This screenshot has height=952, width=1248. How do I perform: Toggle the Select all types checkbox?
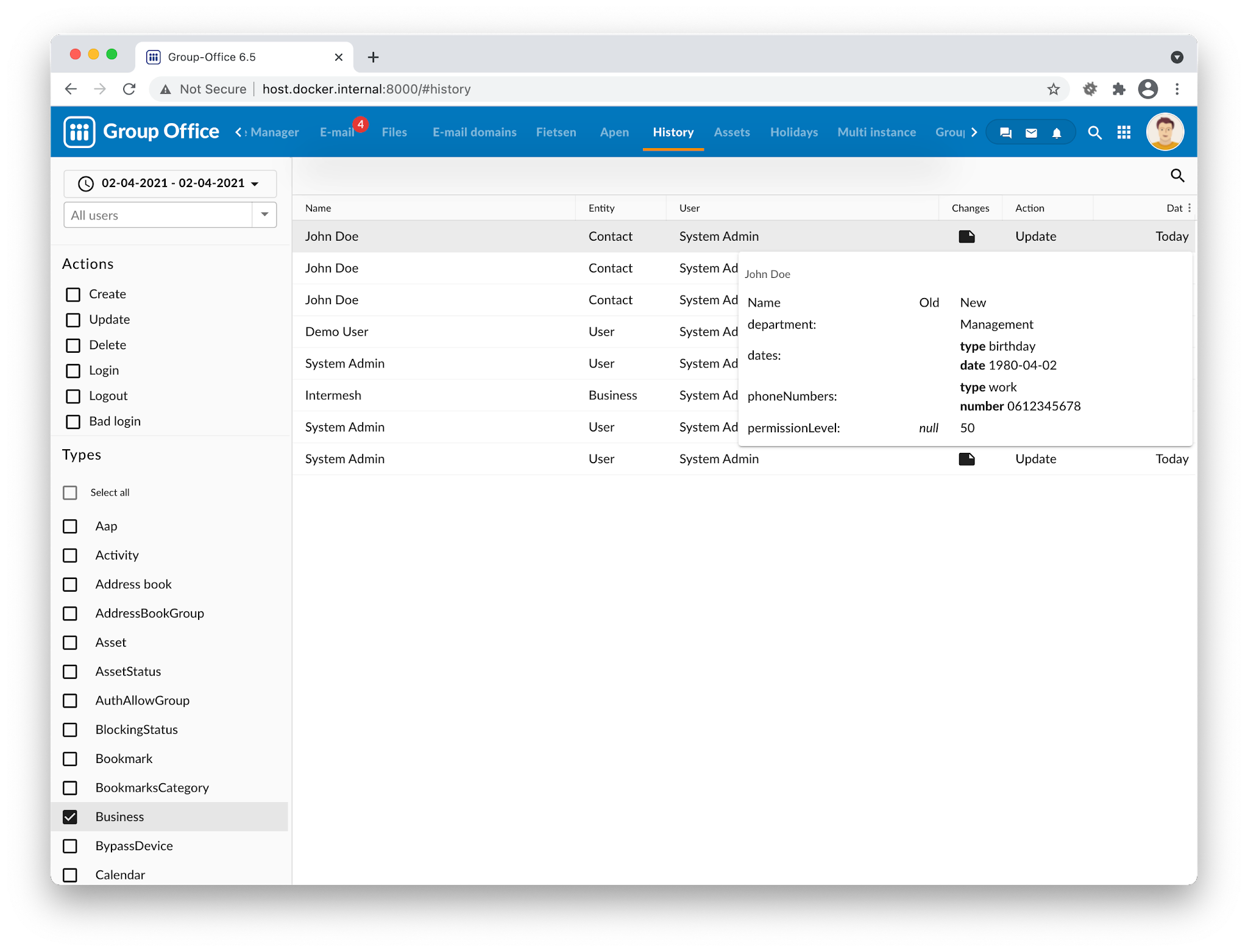[x=71, y=492]
